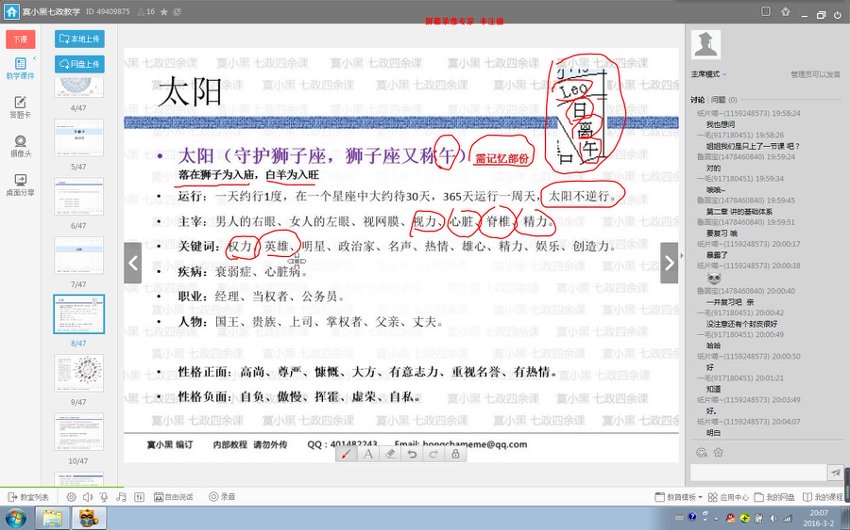Open the 摄像头 camera panel
The width and height of the screenshot is (850, 530).
click(20, 146)
